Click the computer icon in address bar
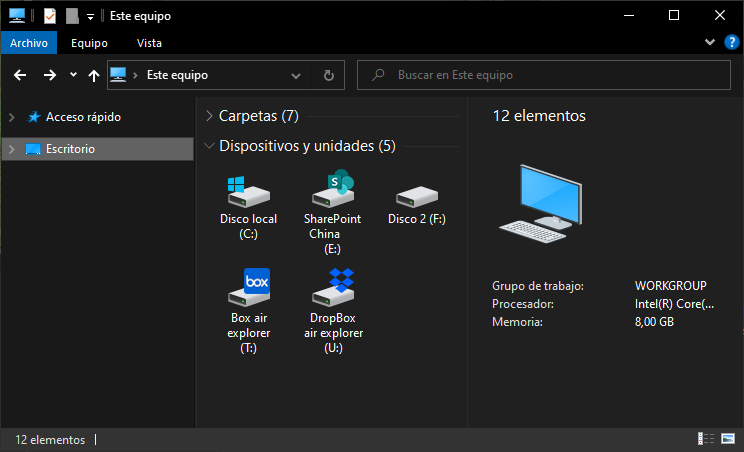The width and height of the screenshot is (744, 452). (118, 74)
